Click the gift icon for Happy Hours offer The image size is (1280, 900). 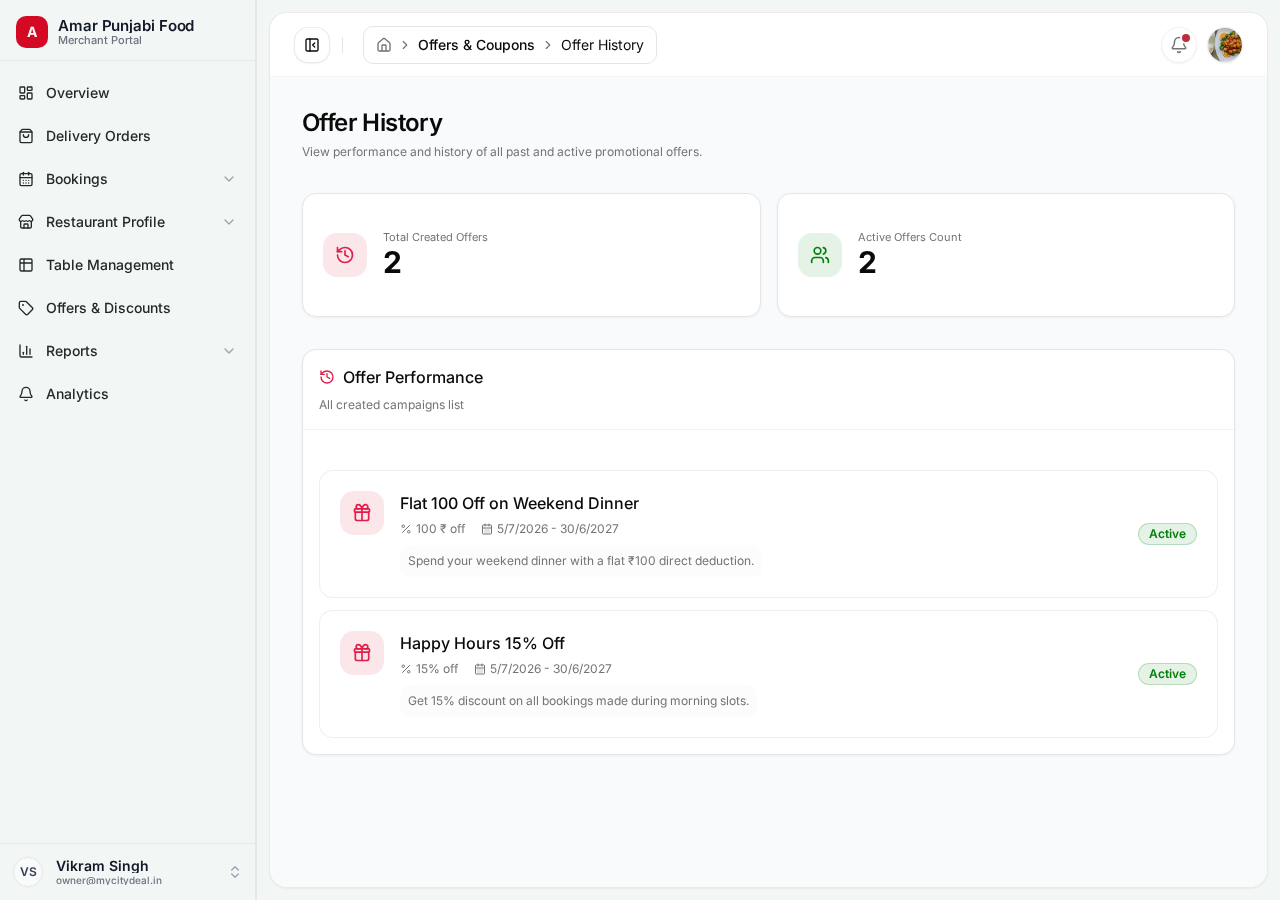coord(362,653)
